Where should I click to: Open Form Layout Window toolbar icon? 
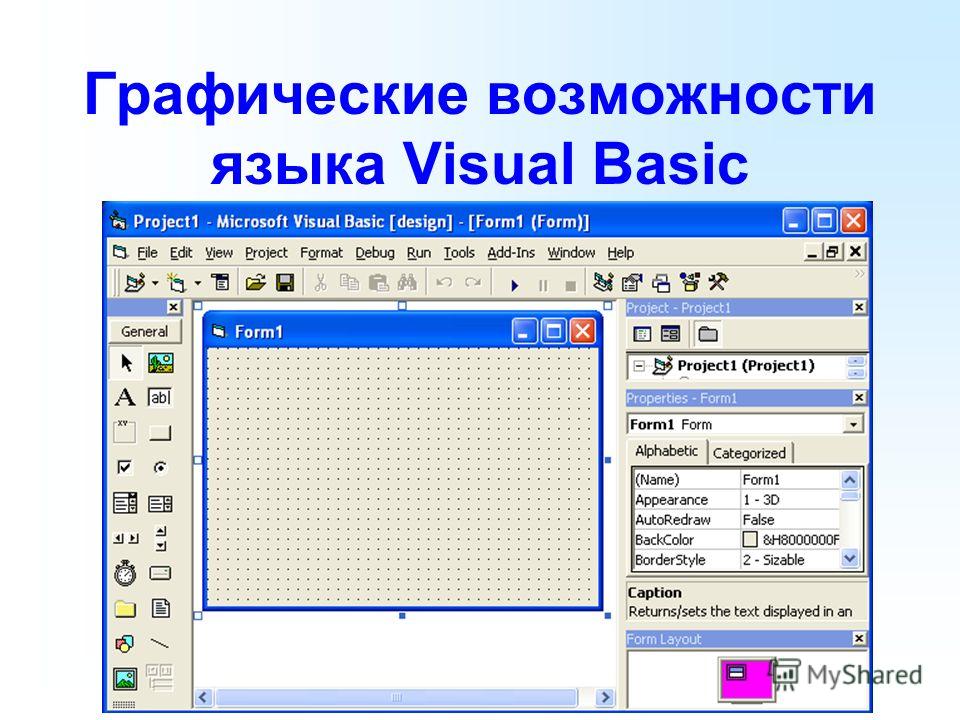(661, 283)
